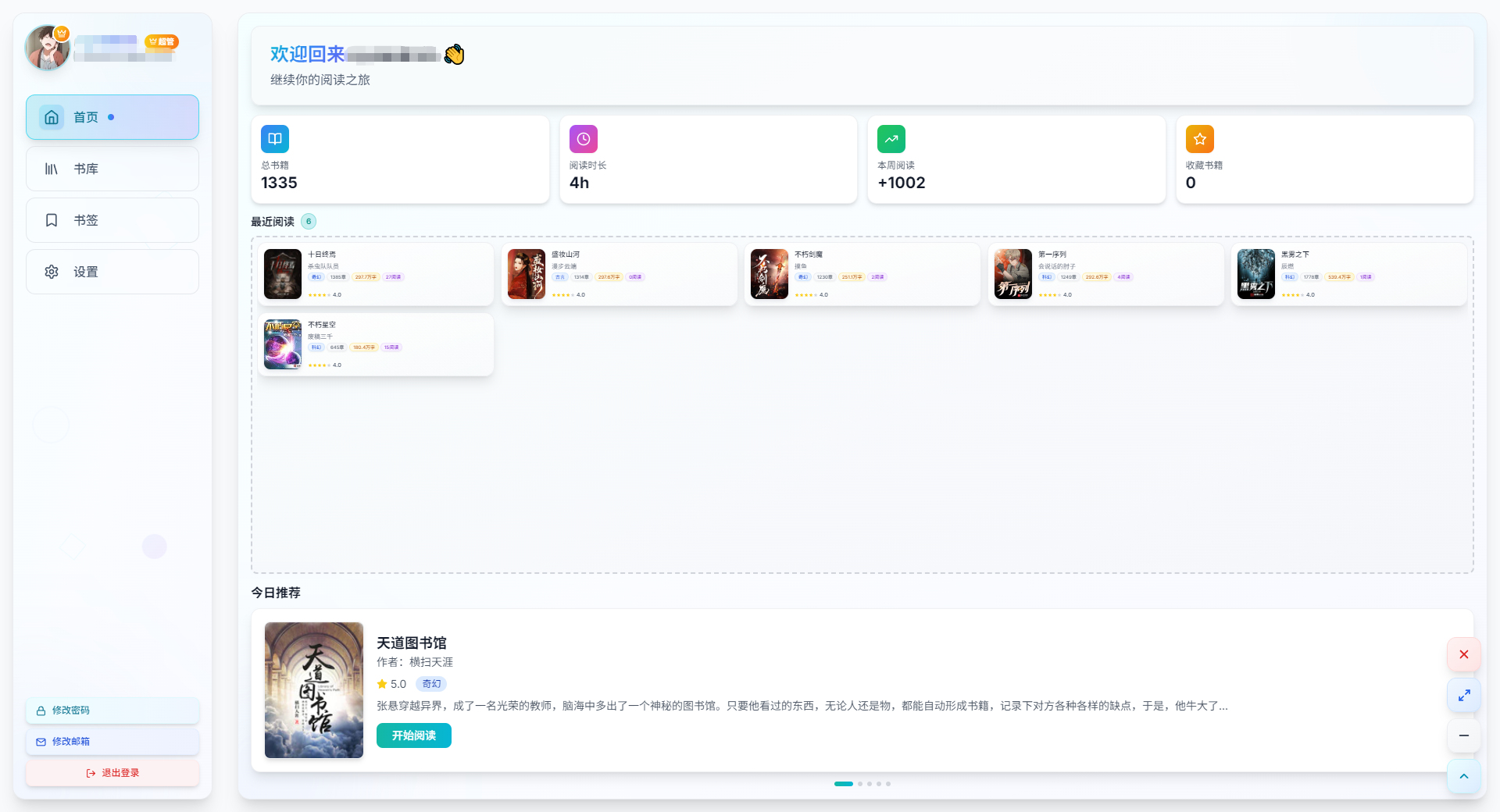Click the 收藏书籍 value 0
The image size is (1500, 812).
[x=1191, y=183]
